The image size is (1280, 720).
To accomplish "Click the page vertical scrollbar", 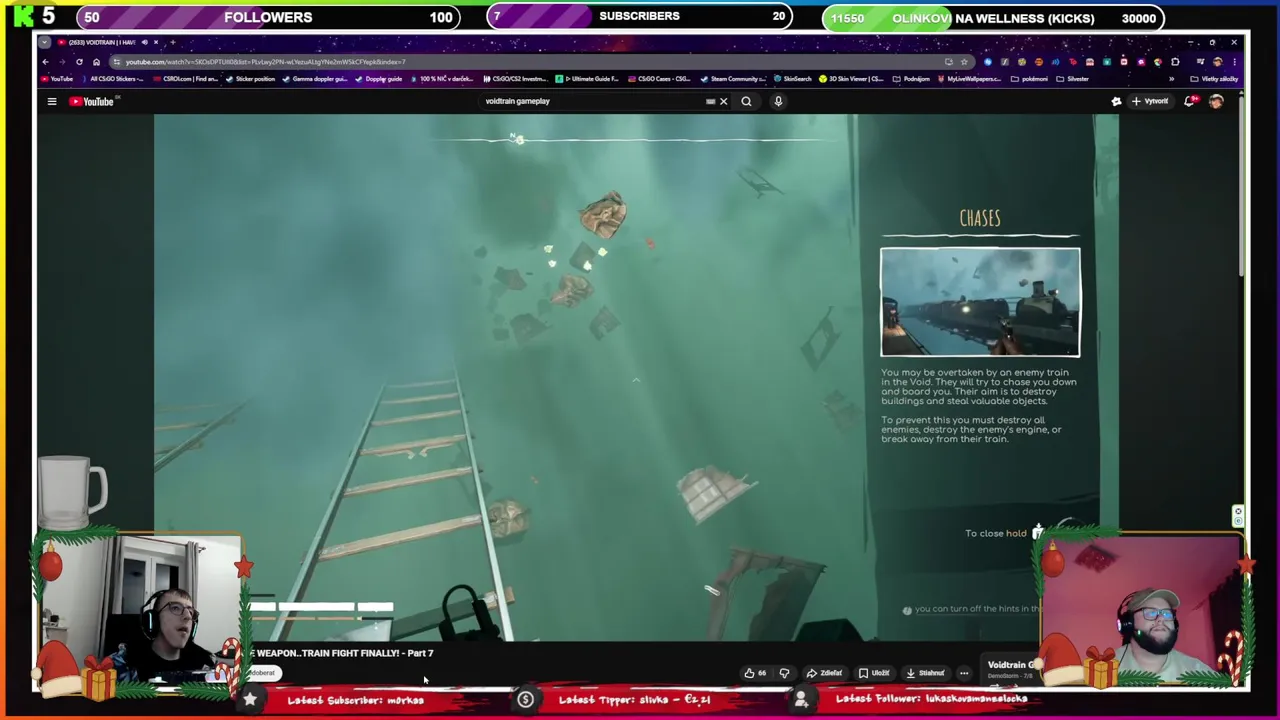I will click(1241, 185).
